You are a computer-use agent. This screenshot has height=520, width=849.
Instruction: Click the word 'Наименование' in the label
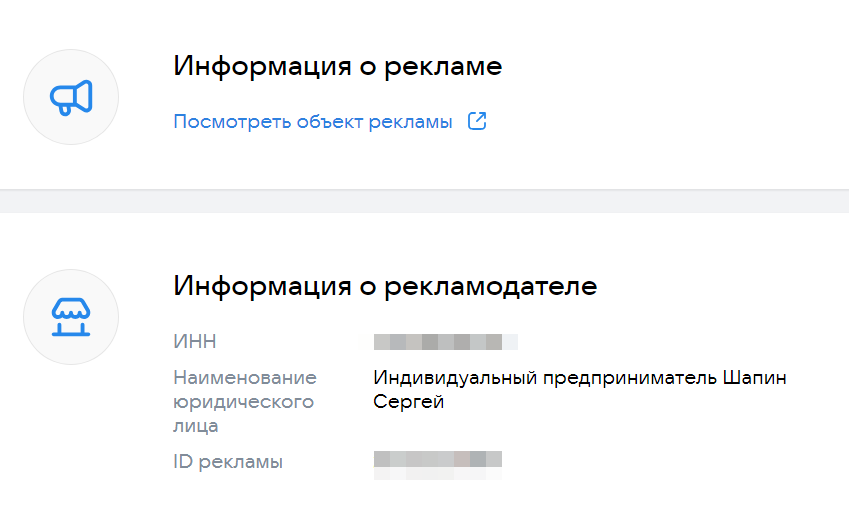point(245,378)
